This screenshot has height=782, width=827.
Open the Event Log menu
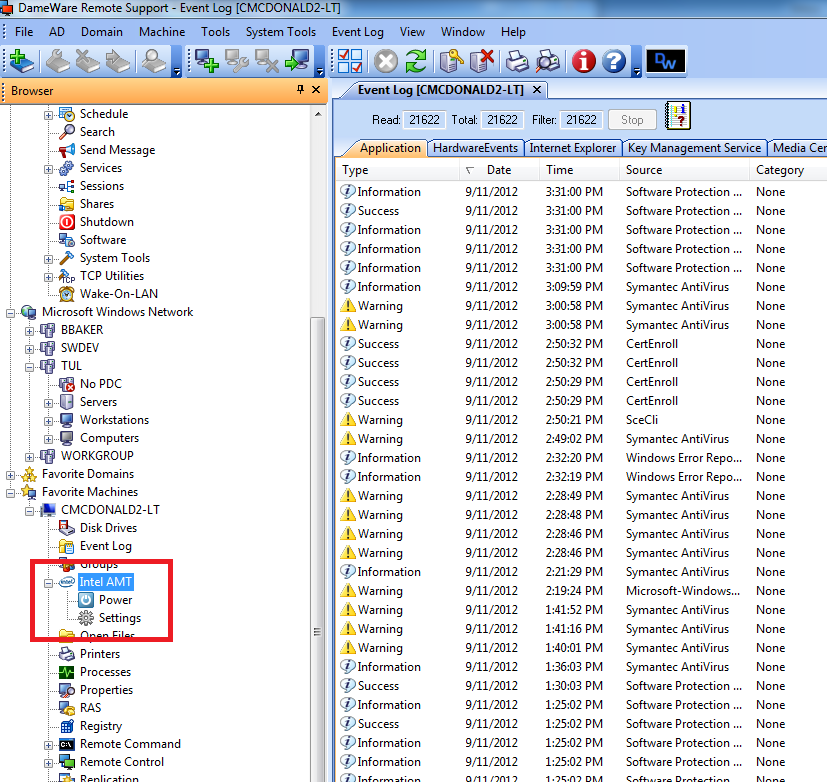click(358, 32)
